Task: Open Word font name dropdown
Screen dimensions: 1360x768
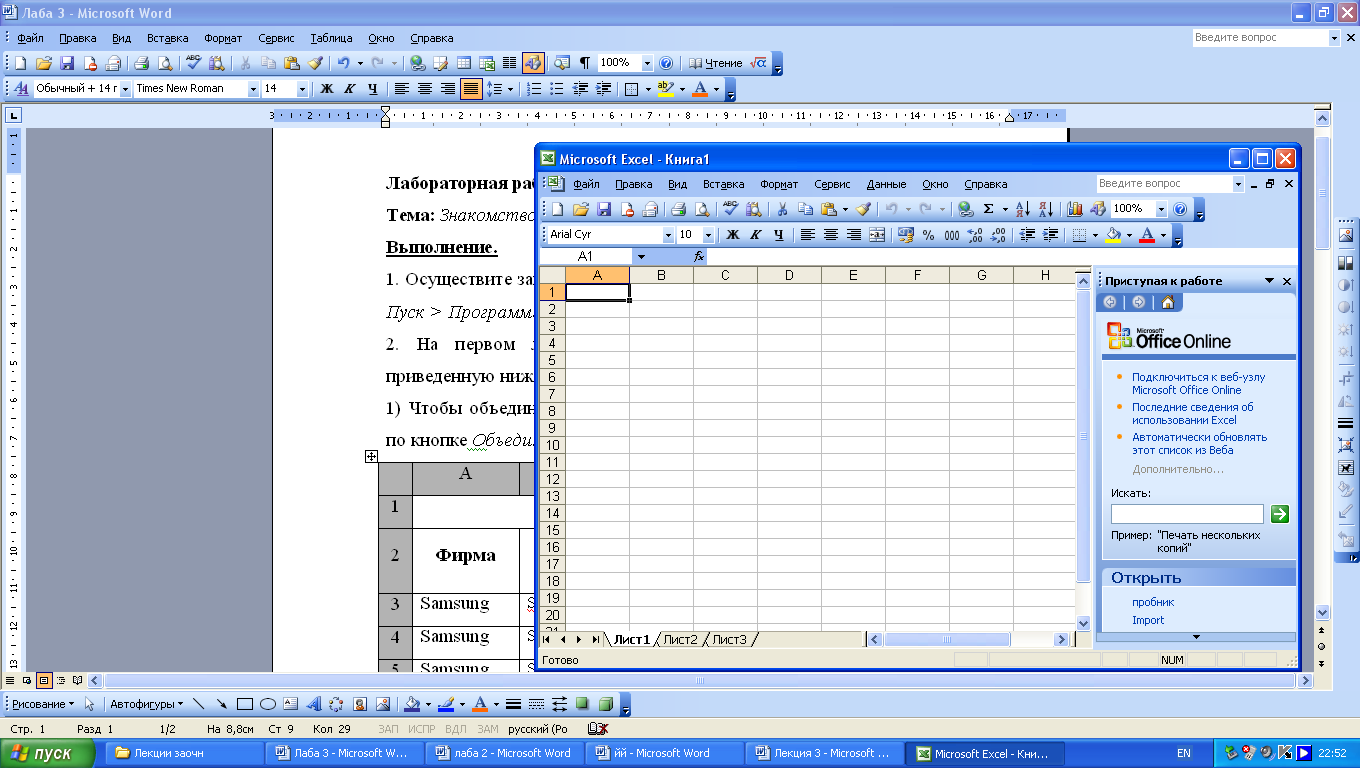Action: click(x=251, y=89)
